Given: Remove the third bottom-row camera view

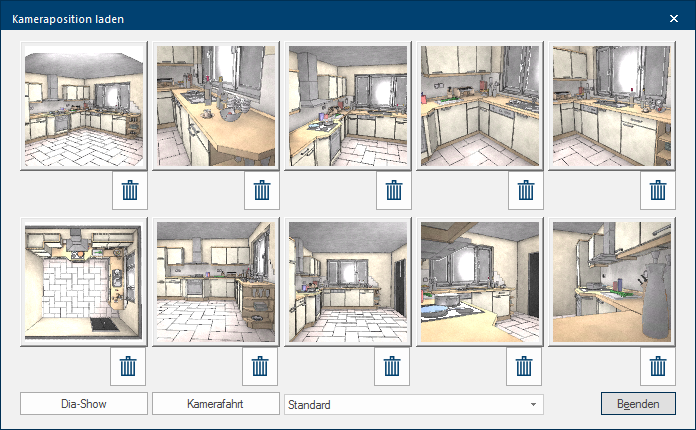Looking at the screenshot, I should (393, 367).
